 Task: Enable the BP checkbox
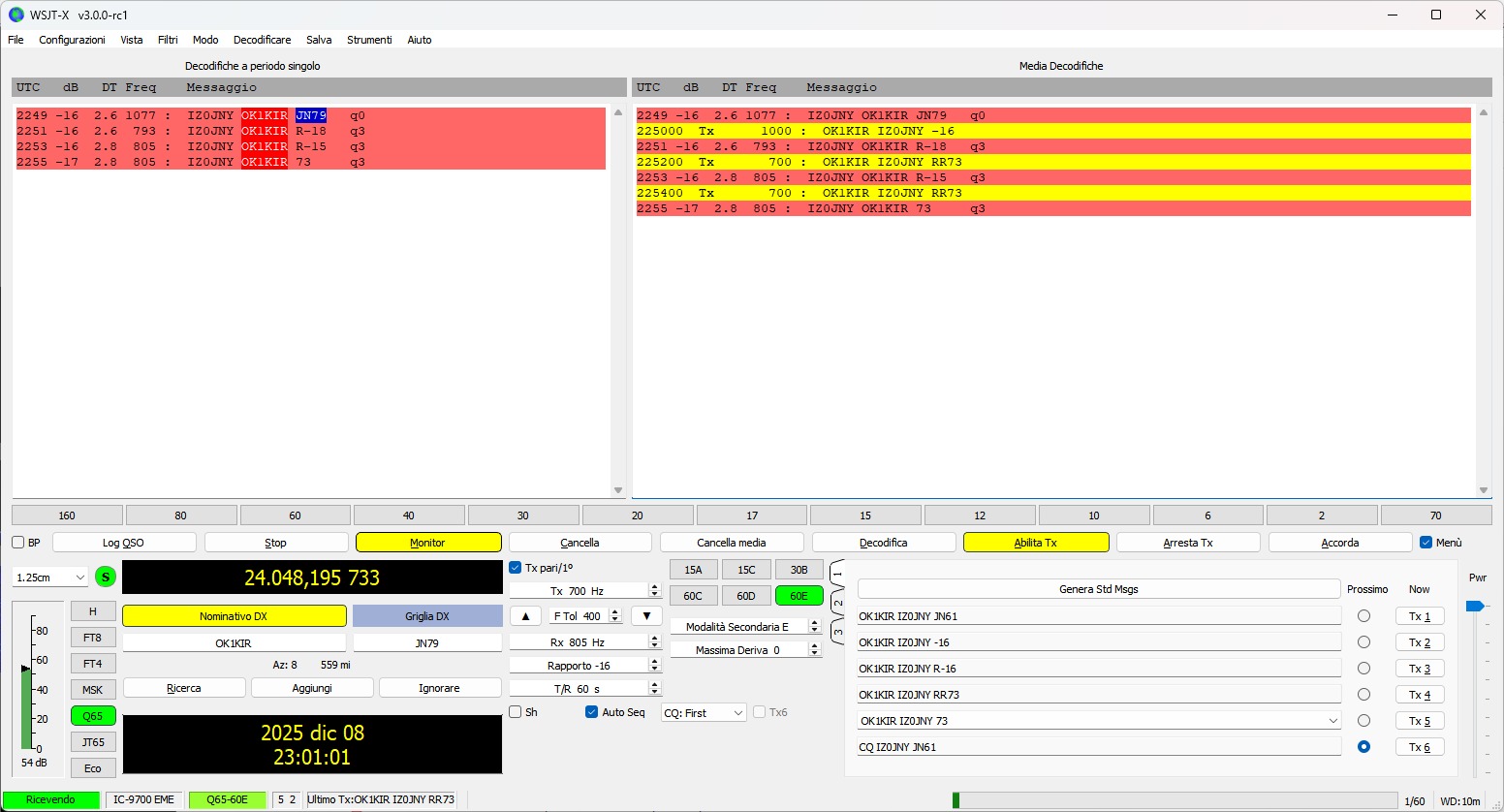click(16, 543)
